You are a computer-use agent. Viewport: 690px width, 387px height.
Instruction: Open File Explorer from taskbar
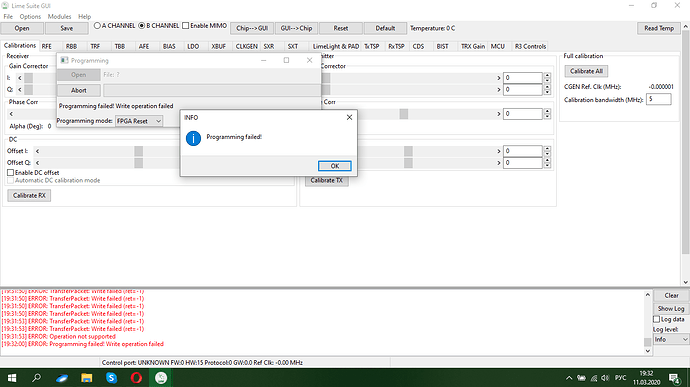tap(87, 378)
